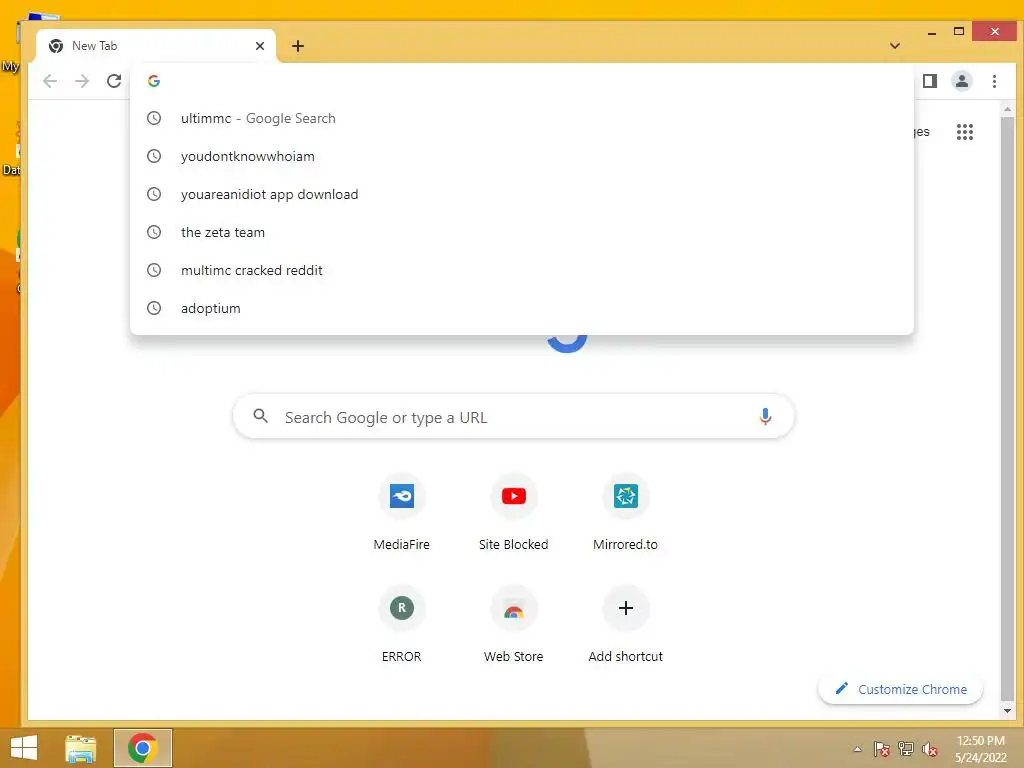This screenshot has height=768, width=1024.
Task: Click the omnibox address field
Action: (522, 81)
